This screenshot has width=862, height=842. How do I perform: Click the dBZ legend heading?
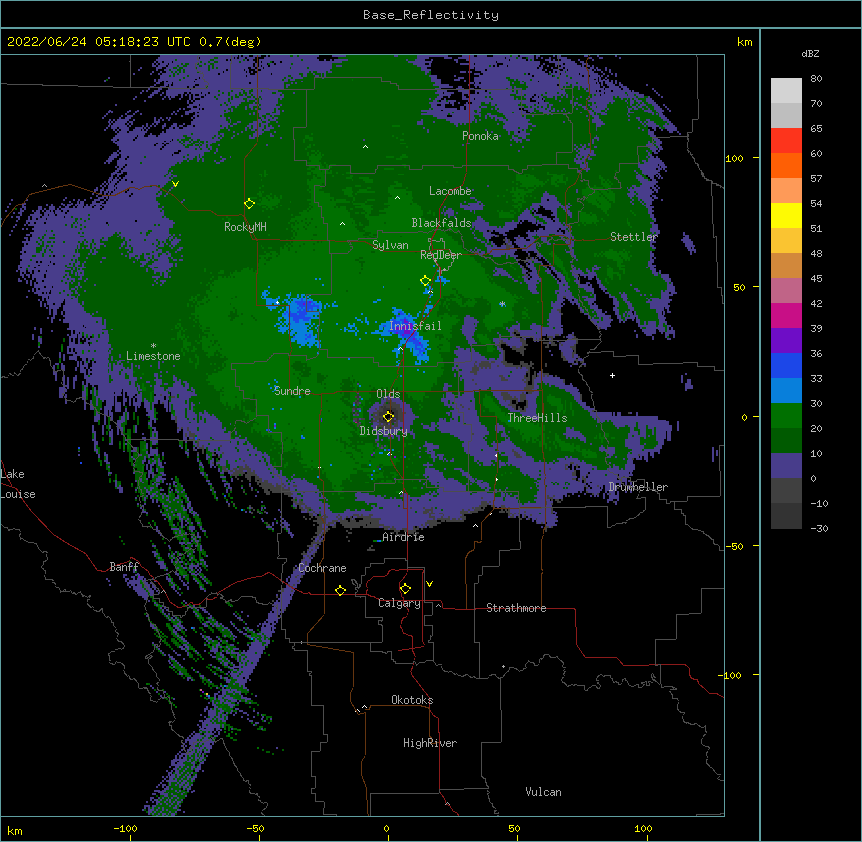click(x=810, y=54)
